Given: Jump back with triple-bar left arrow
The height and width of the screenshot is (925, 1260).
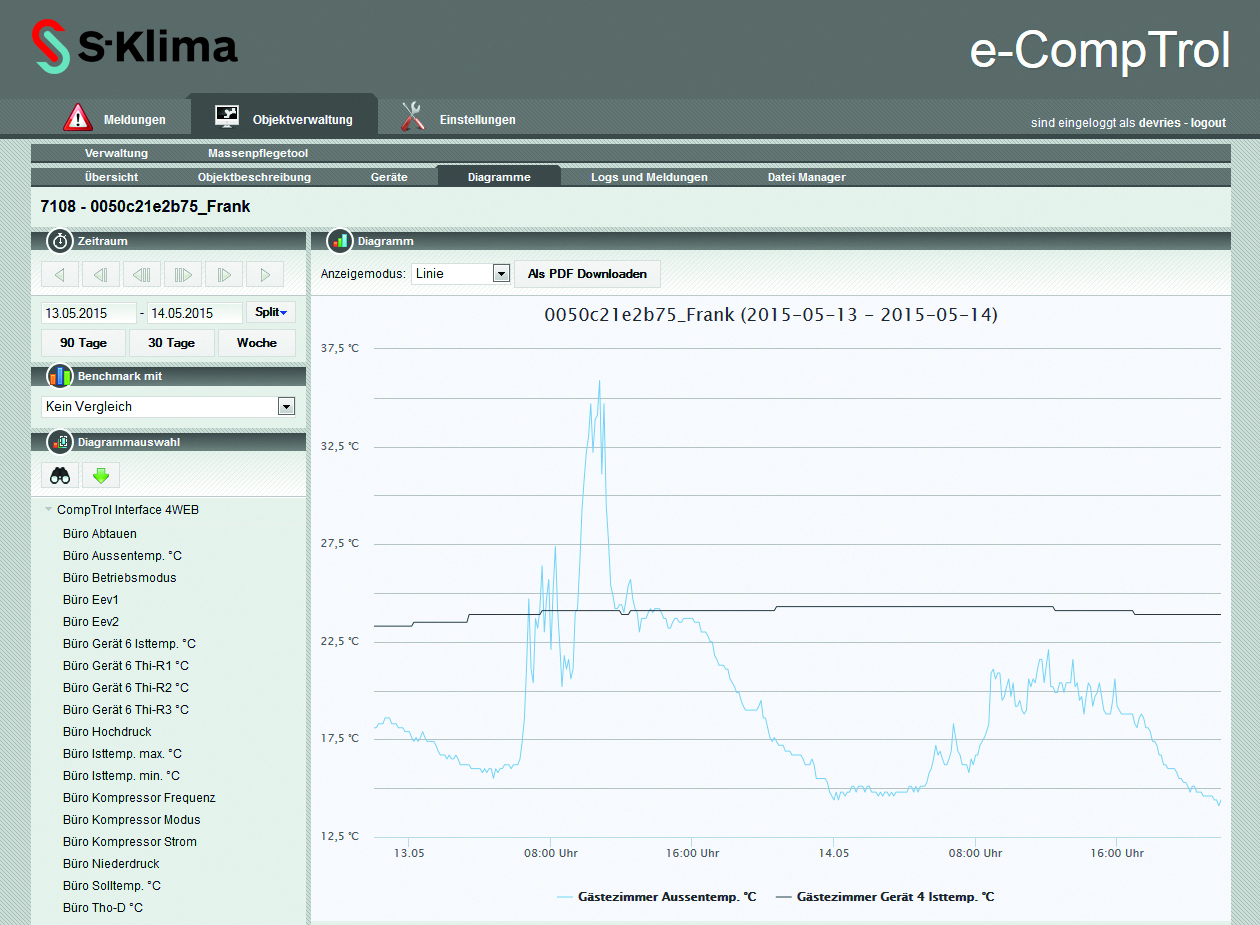Looking at the screenshot, I should point(142,275).
